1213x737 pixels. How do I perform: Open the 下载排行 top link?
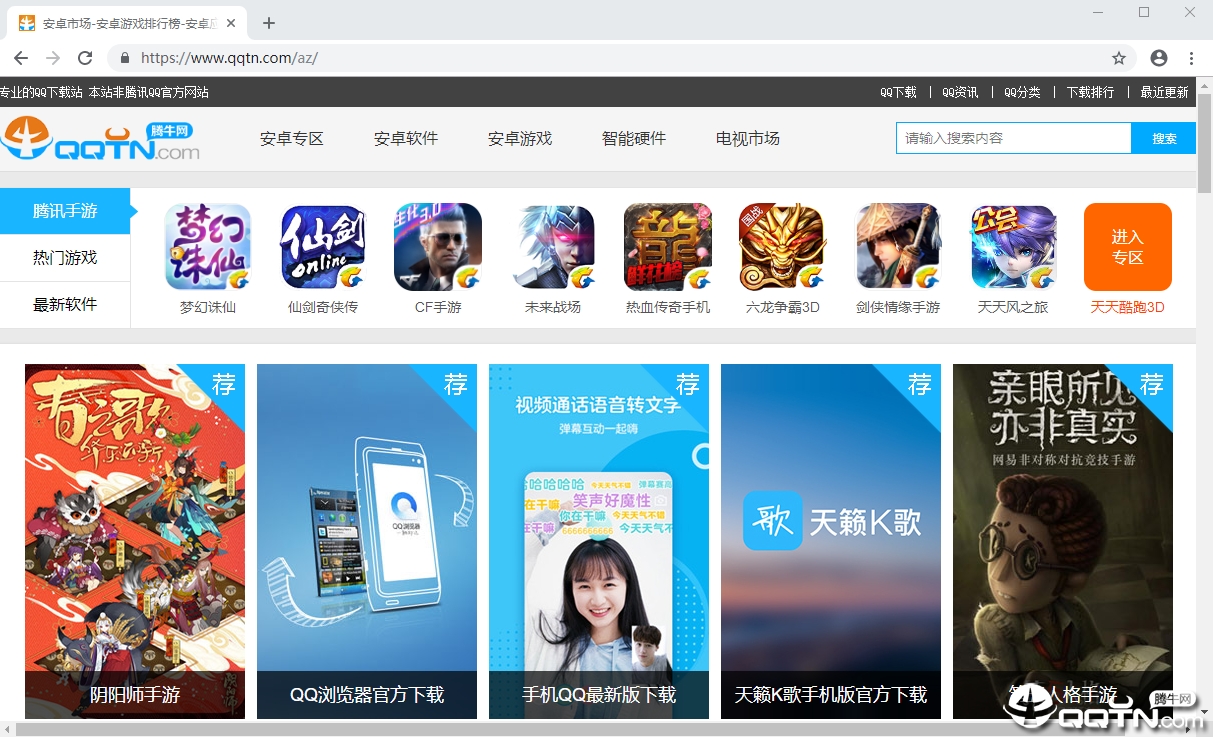[1090, 92]
